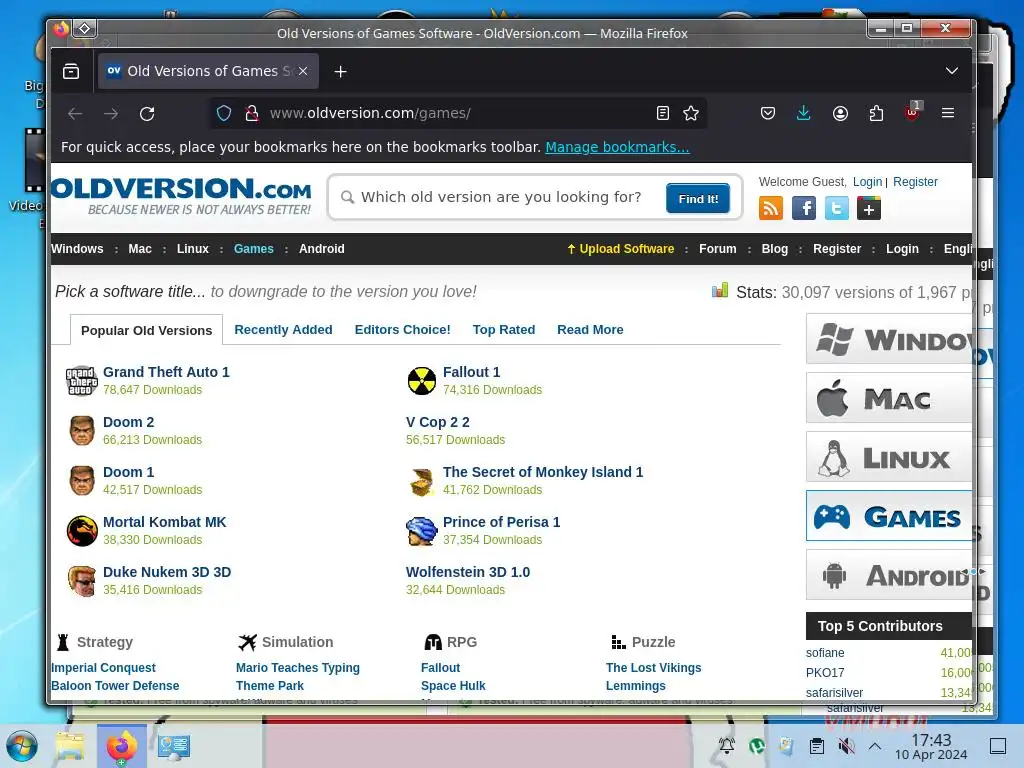
Task: Select the Popular Old Versions tab
Action: (x=146, y=330)
